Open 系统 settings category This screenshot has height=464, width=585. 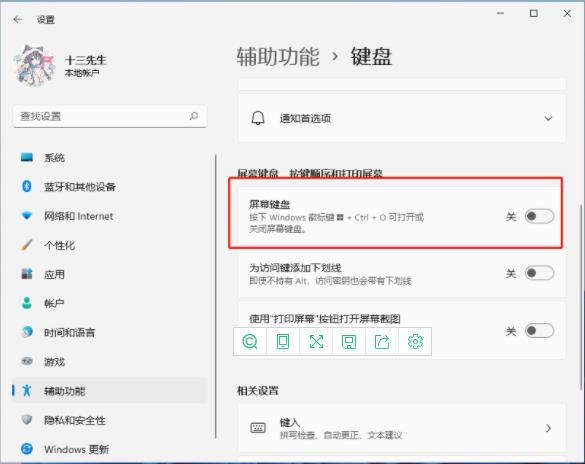[x=110, y=158]
